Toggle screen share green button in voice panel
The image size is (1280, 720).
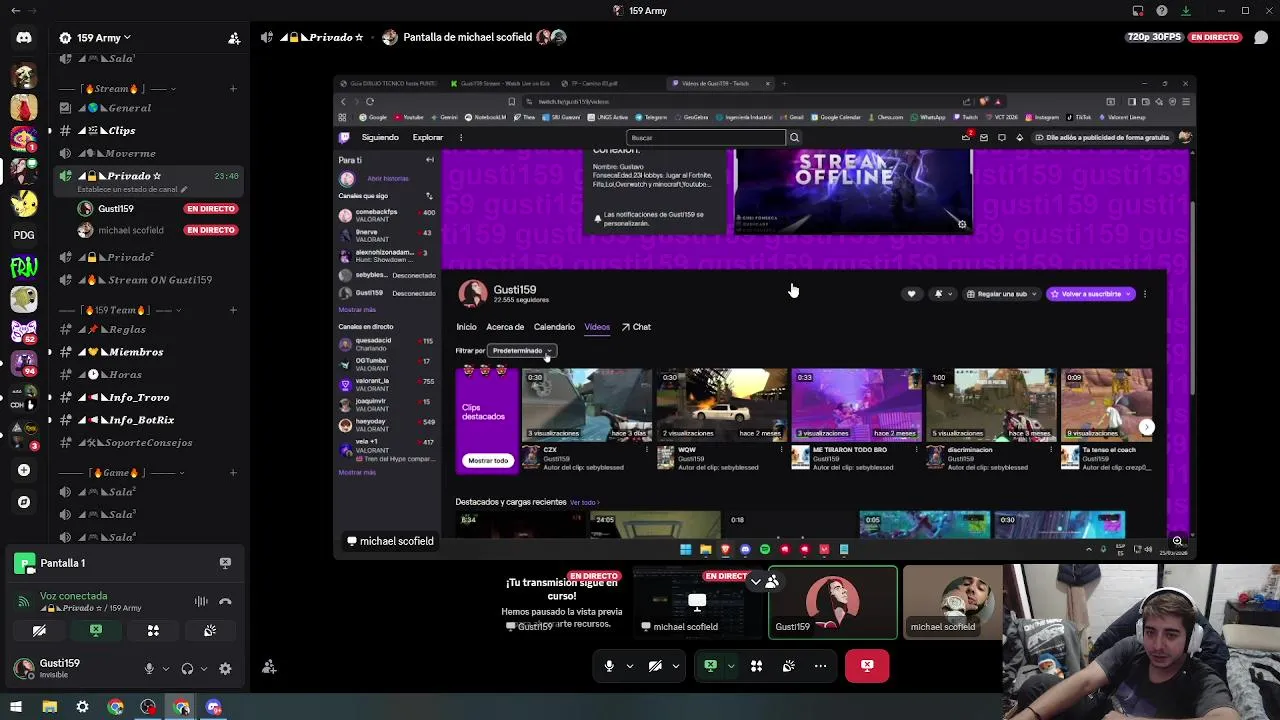click(x=96, y=631)
